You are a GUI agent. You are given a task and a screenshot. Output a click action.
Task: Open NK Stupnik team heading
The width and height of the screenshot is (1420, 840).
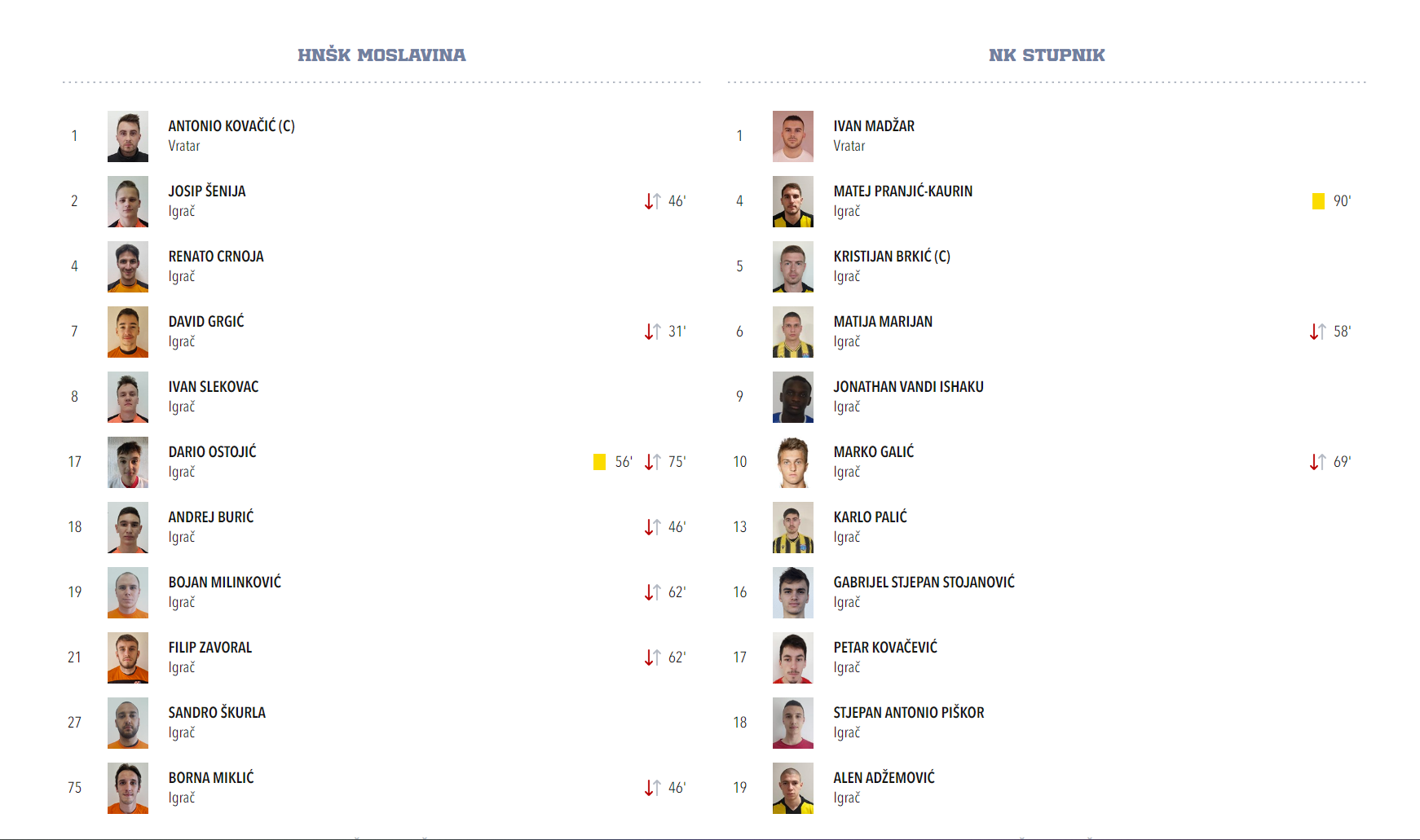click(1047, 55)
